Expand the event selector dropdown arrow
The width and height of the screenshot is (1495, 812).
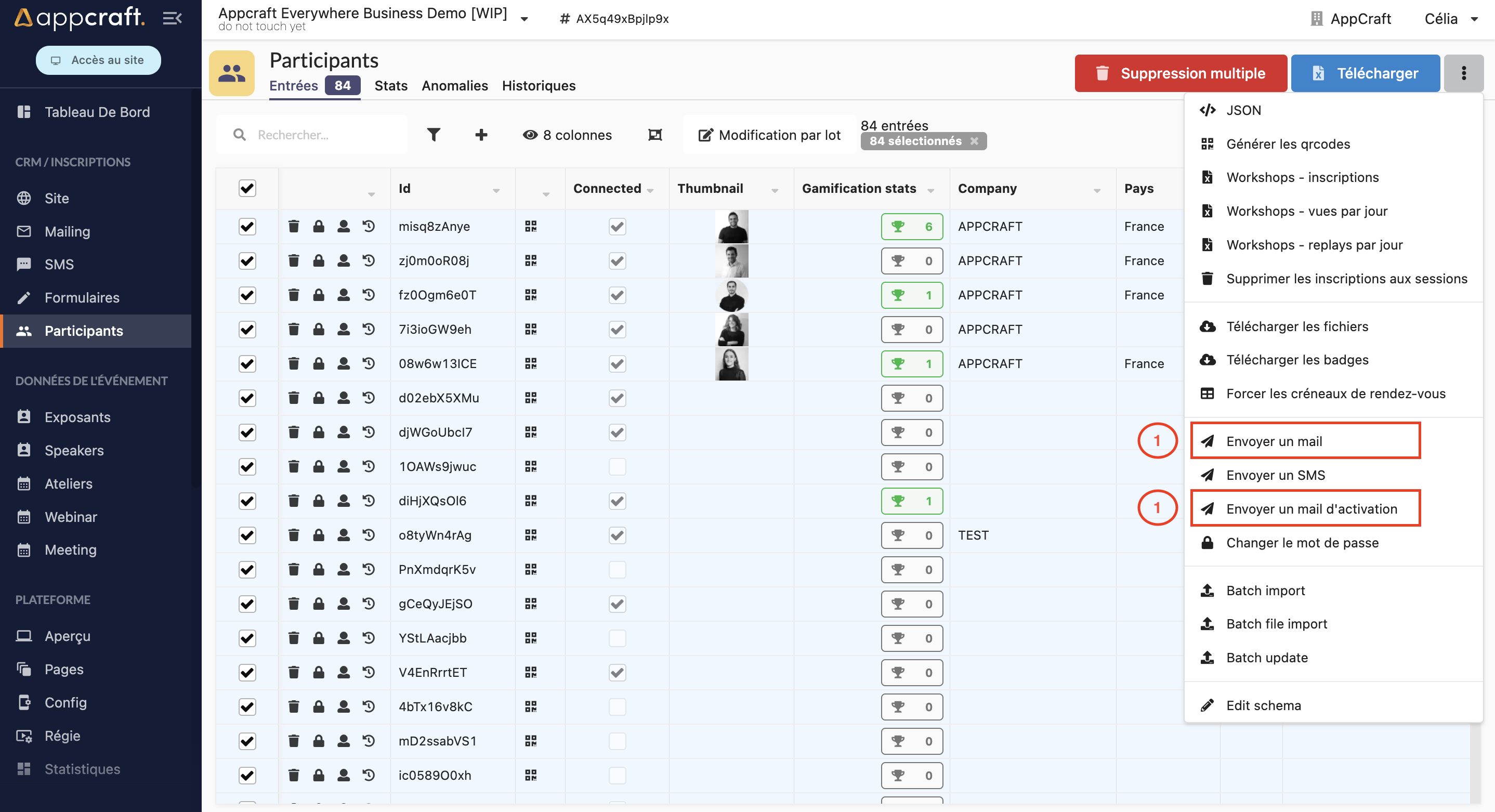(524, 19)
